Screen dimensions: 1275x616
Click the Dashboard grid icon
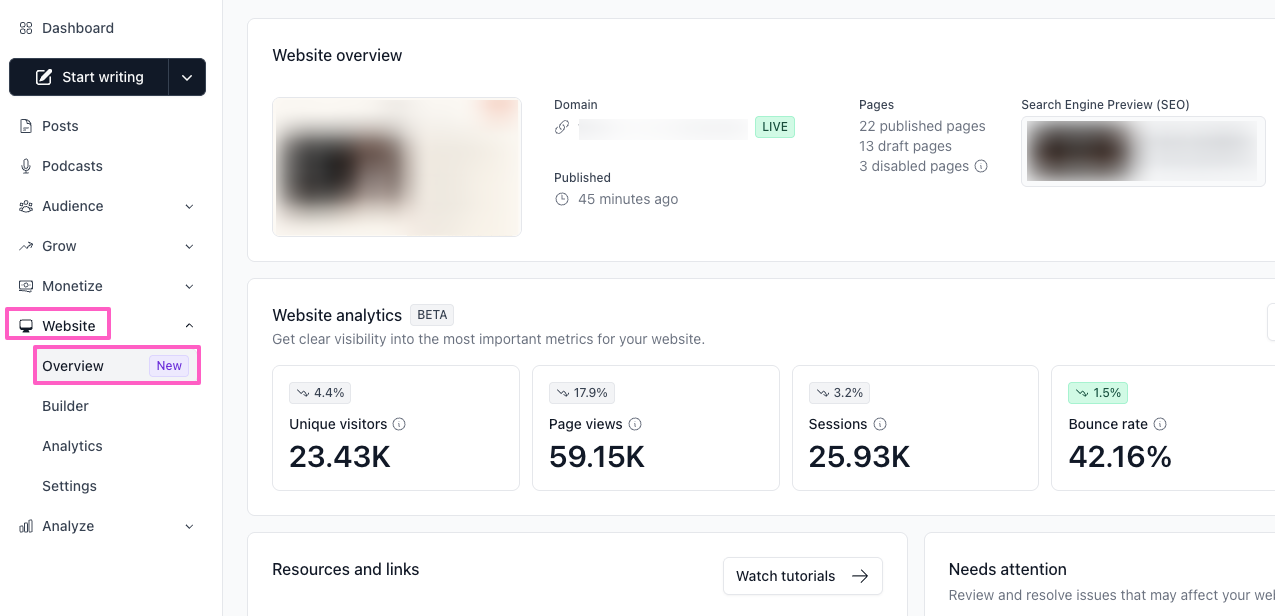pos(26,28)
